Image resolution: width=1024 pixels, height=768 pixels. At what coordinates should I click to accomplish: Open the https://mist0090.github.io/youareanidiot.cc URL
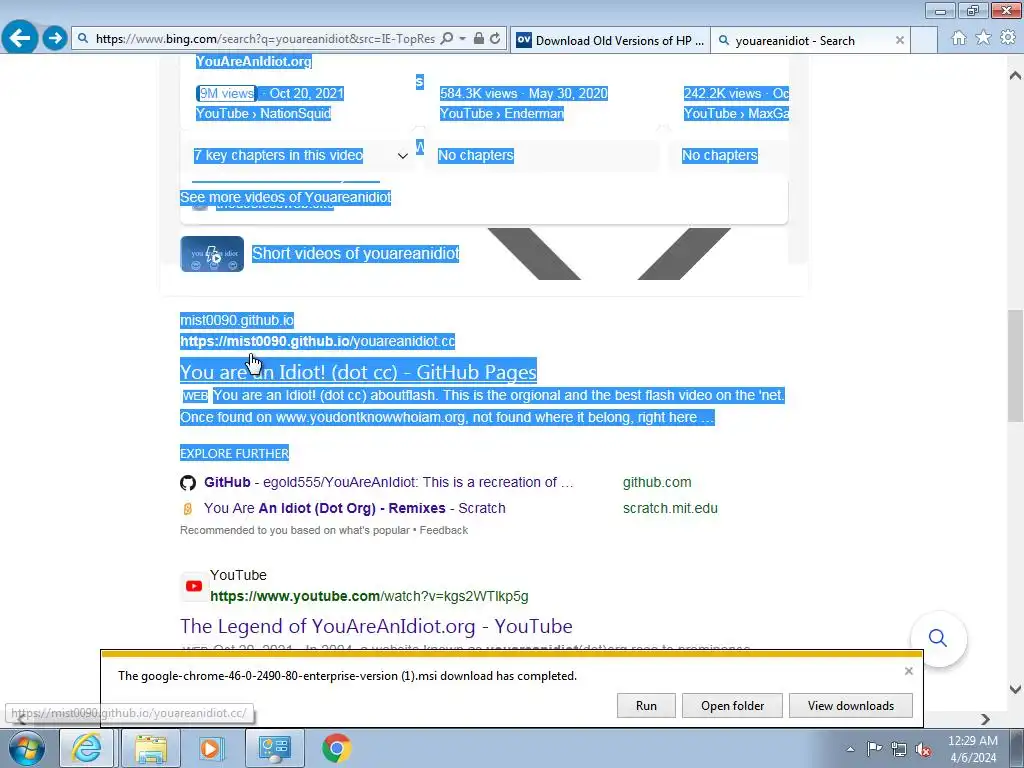[x=317, y=341]
